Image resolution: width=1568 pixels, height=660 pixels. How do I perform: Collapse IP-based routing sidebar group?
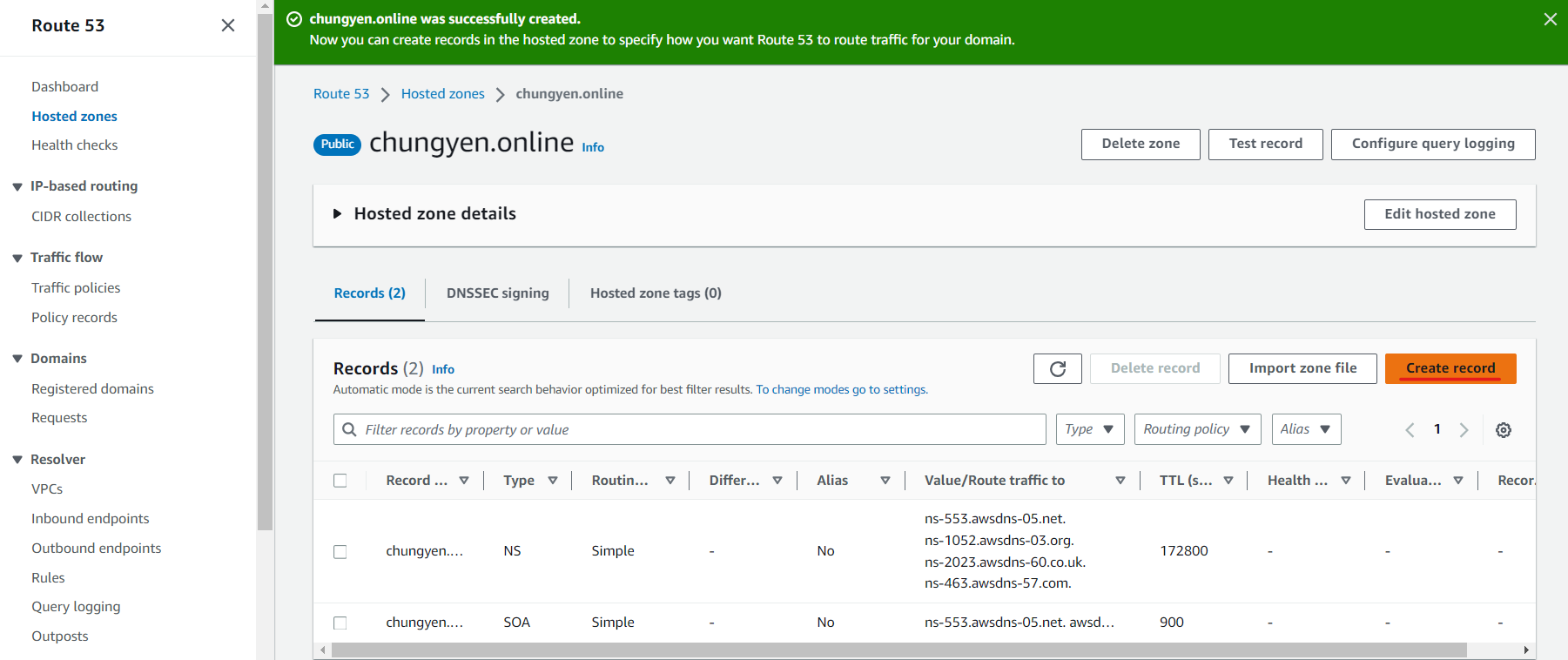click(x=17, y=186)
